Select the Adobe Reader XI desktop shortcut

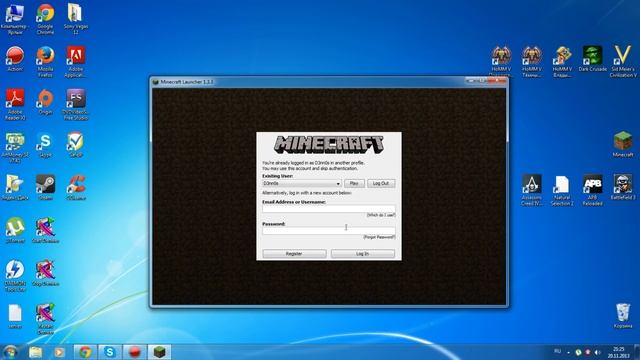[15, 104]
